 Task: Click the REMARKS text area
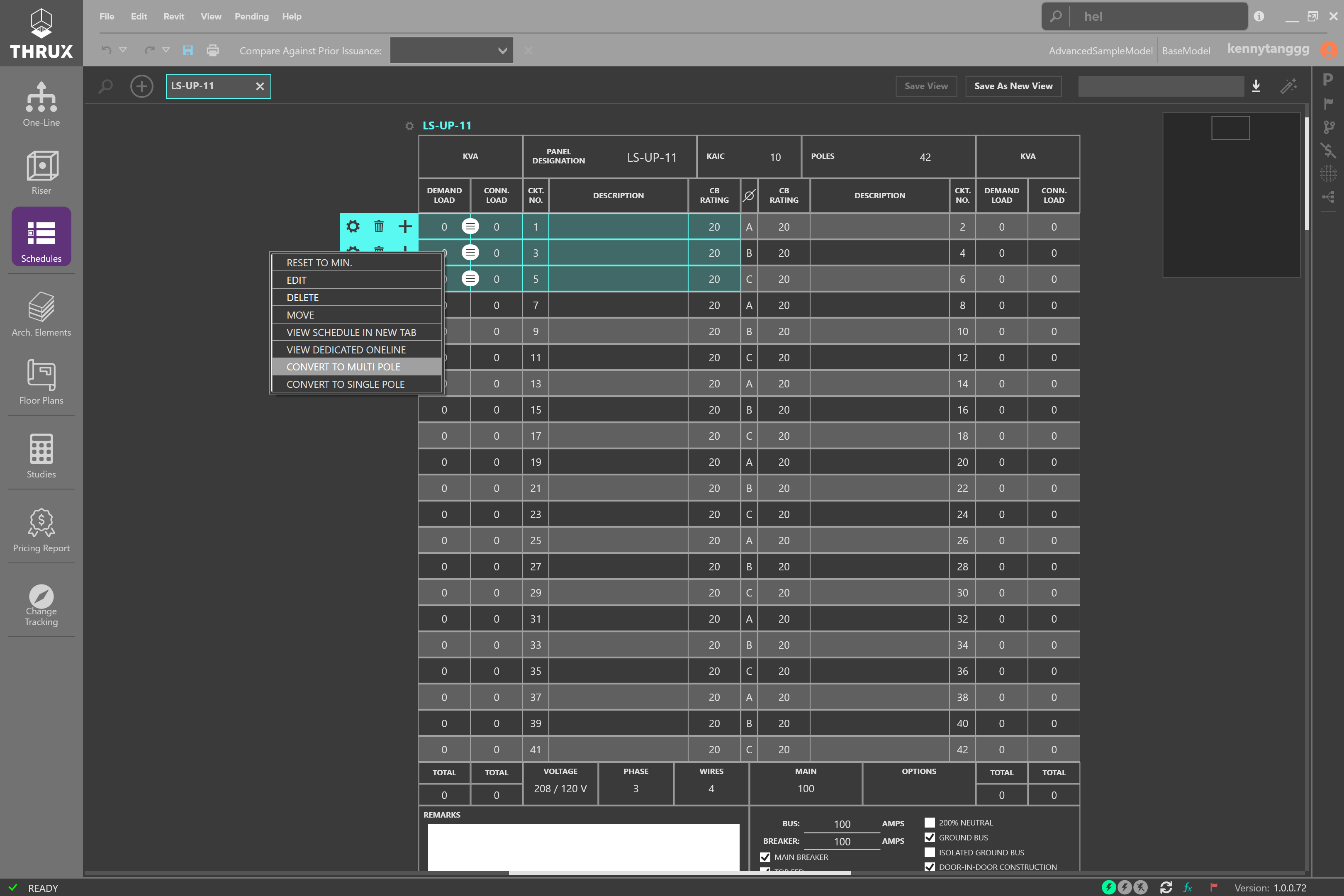[583, 847]
